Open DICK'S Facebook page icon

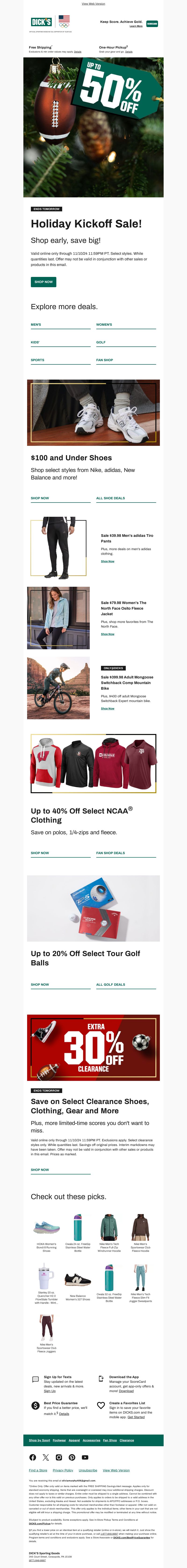coord(33,1457)
